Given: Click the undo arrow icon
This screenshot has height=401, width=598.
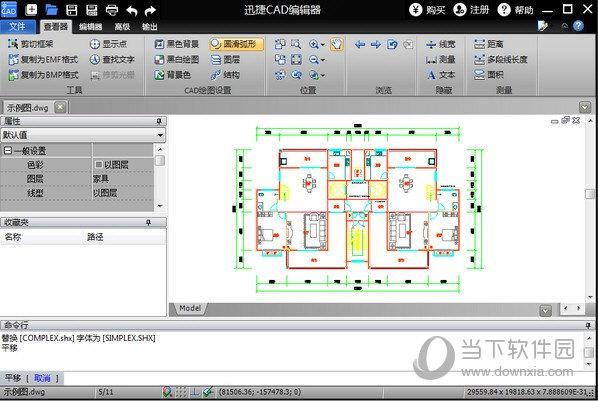Looking at the screenshot, I should pyautogui.click(x=132, y=10).
